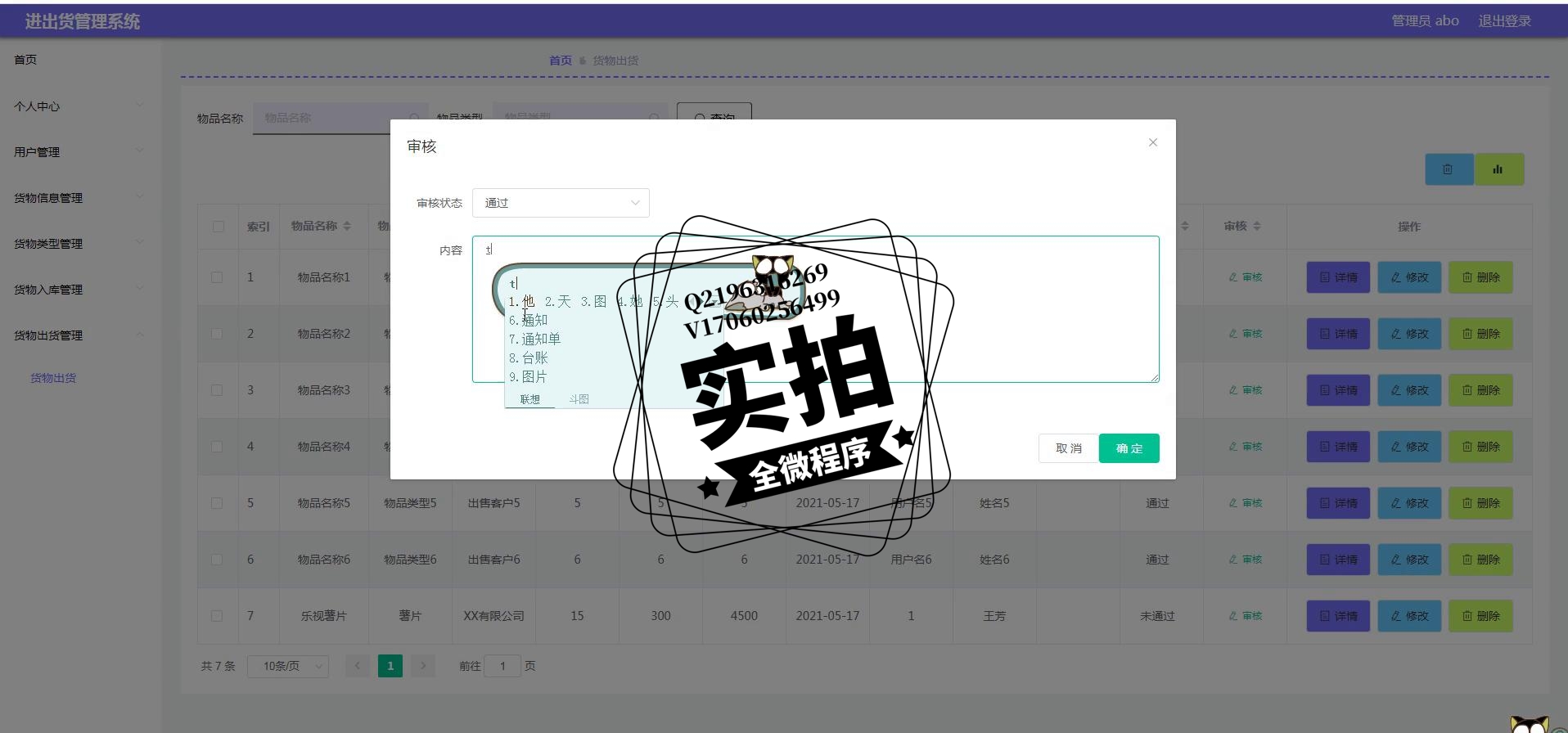Go to next page in pagination
This screenshot has height=733, width=1568.
[x=423, y=666]
